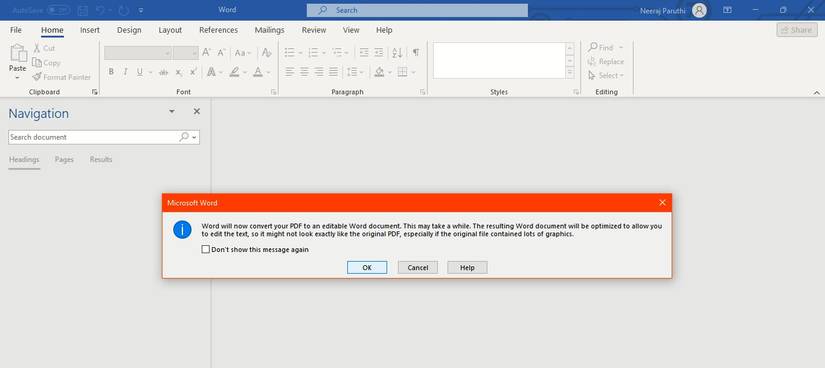The height and width of the screenshot is (368, 825).
Task: Open the Underline style dropdown arrow
Action: click(150, 72)
